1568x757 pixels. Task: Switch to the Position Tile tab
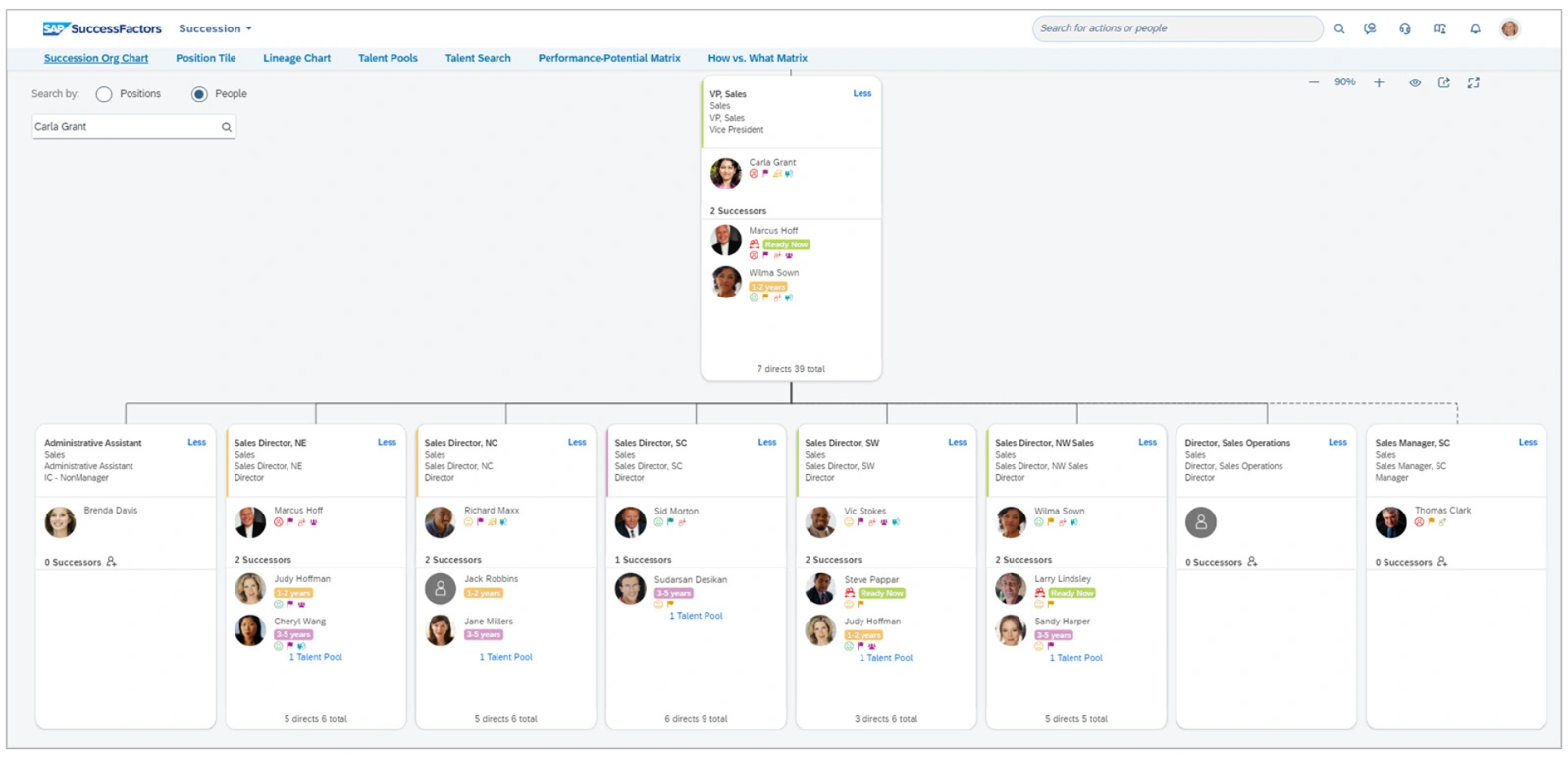(x=206, y=58)
